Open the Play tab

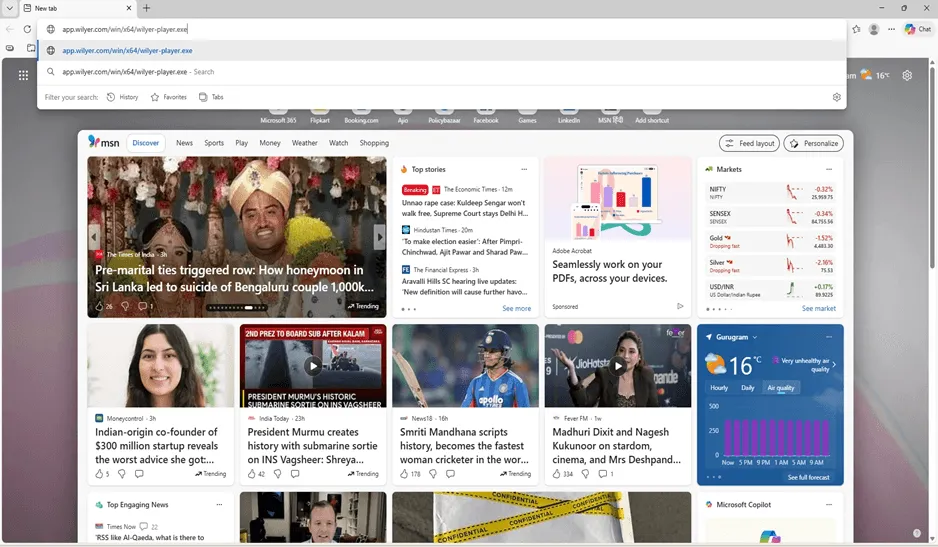[x=242, y=143]
